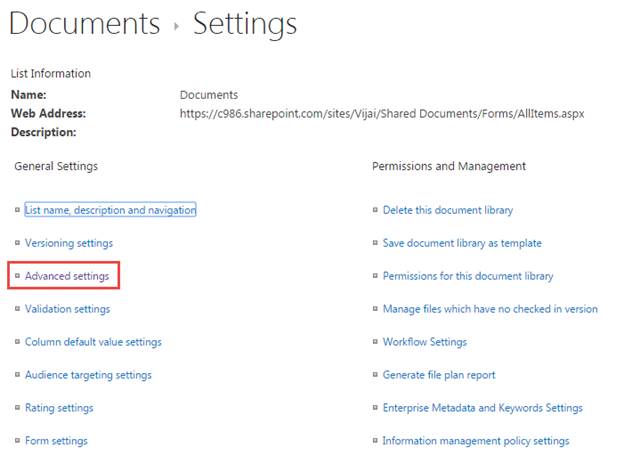
Task: Open List name, description and navigation link
Action: click(110, 210)
